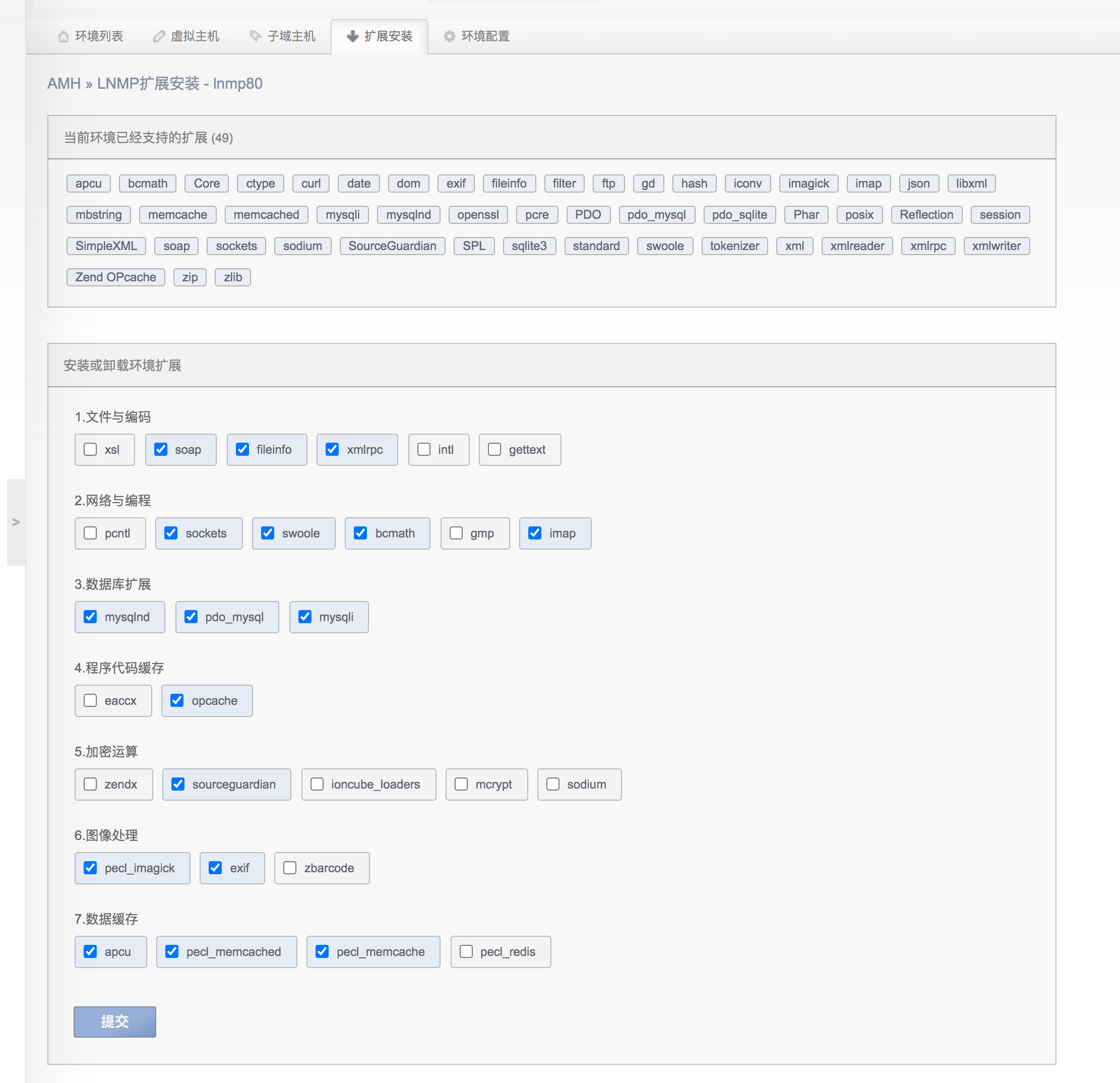The image size is (1120, 1083).
Task: Click the Zend OPcache extension tag
Action: point(115,277)
